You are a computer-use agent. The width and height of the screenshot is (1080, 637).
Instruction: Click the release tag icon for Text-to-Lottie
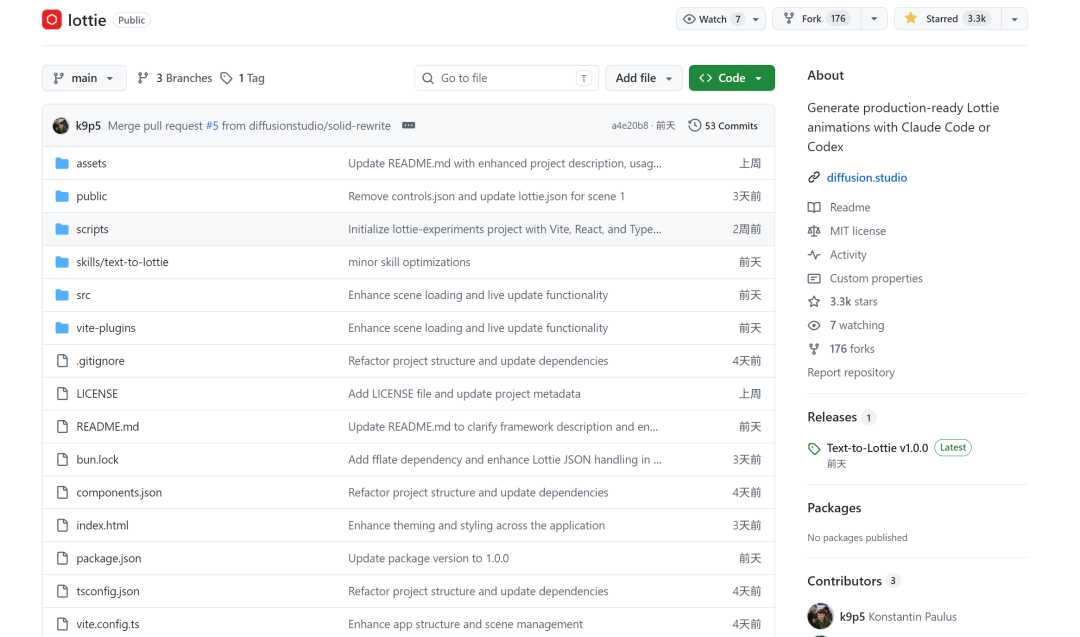coord(814,448)
